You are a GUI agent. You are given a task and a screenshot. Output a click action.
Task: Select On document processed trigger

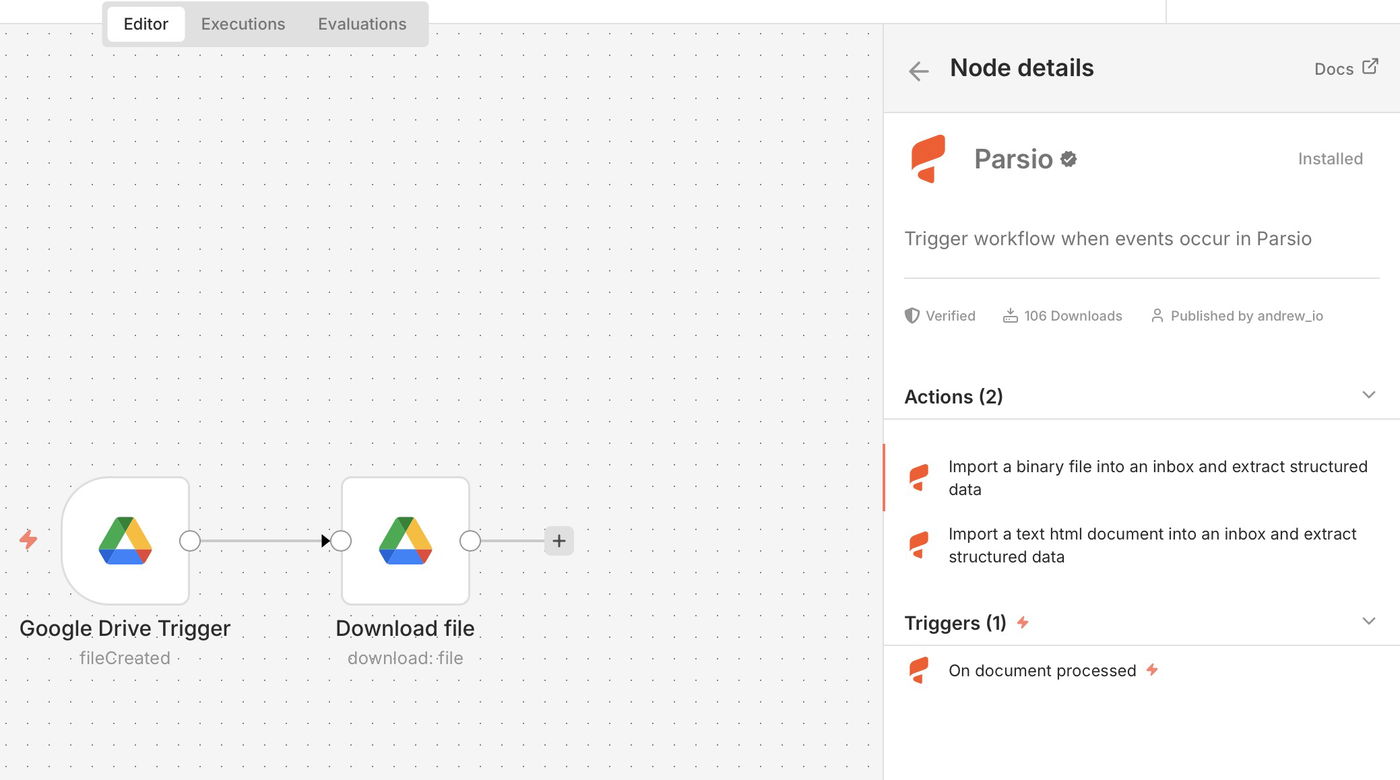tap(1042, 671)
